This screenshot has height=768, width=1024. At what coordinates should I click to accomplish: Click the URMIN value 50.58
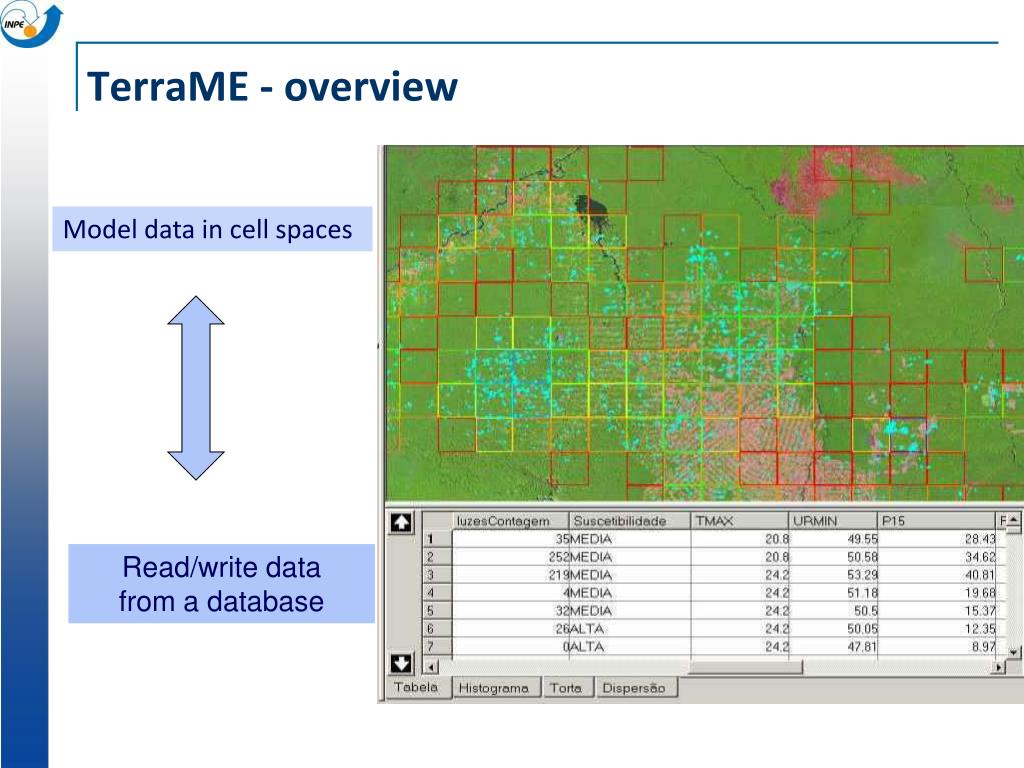coord(862,557)
